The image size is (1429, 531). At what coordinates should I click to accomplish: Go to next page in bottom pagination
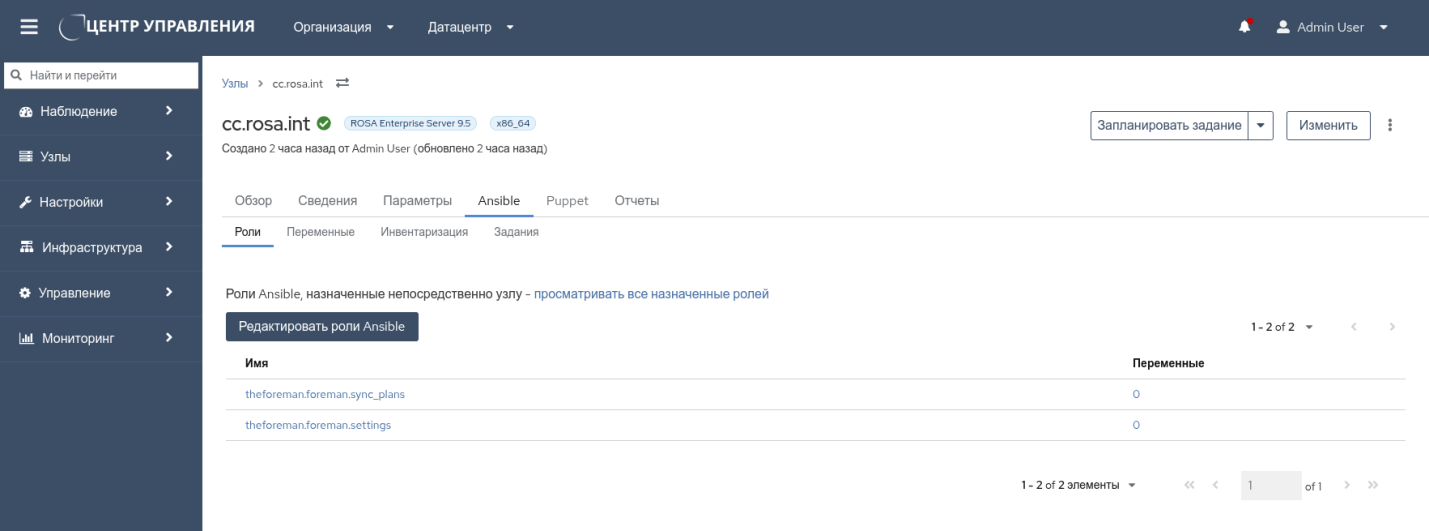click(x=1347, y=485)
